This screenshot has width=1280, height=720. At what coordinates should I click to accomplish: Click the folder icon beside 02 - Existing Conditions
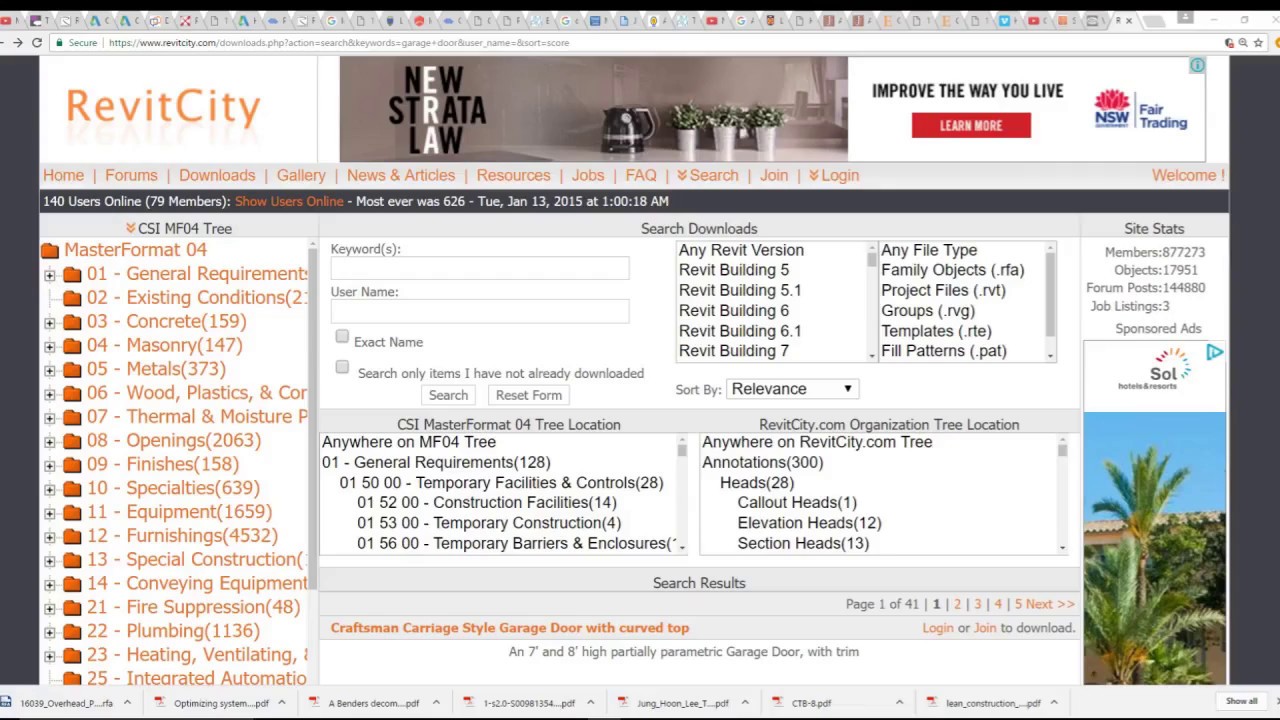[x=72, y=298]
